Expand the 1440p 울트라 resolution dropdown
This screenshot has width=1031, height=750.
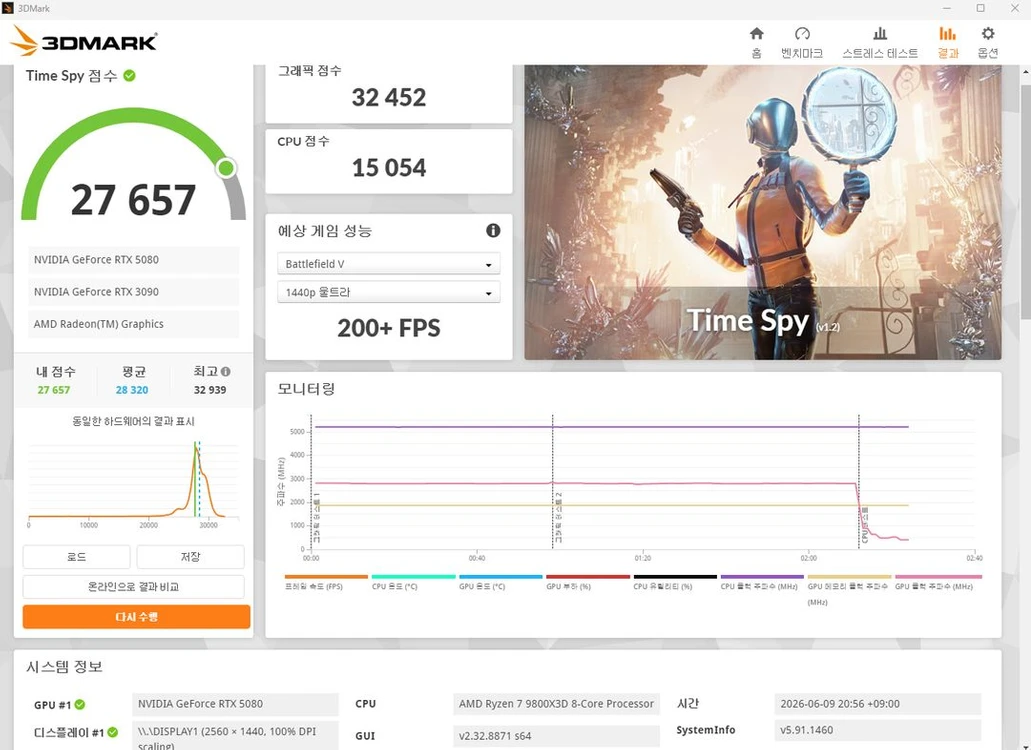389,293
